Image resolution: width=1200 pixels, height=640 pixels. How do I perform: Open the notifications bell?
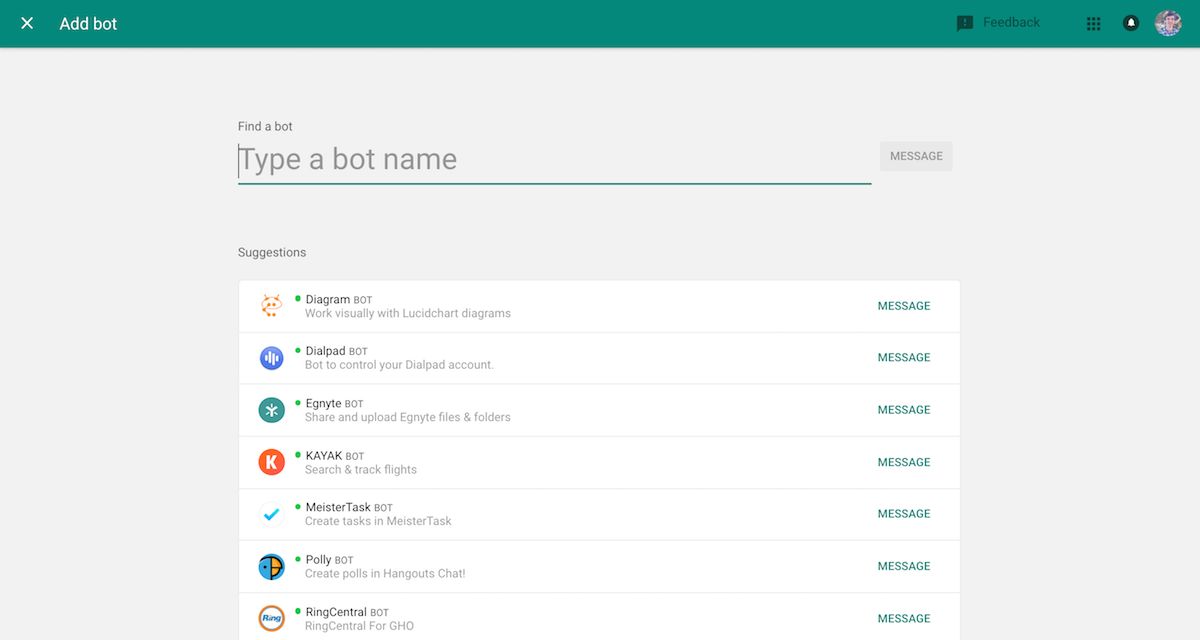pyautogui.click(x=1131, y=23)
